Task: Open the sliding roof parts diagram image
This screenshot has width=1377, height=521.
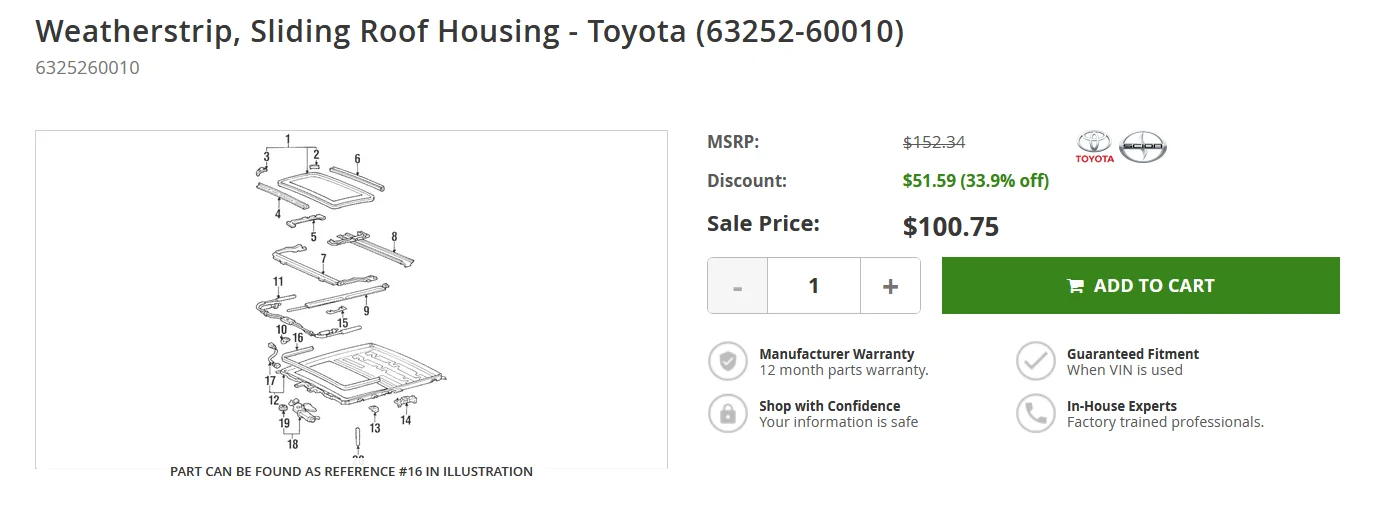Action: pos(351,298)
